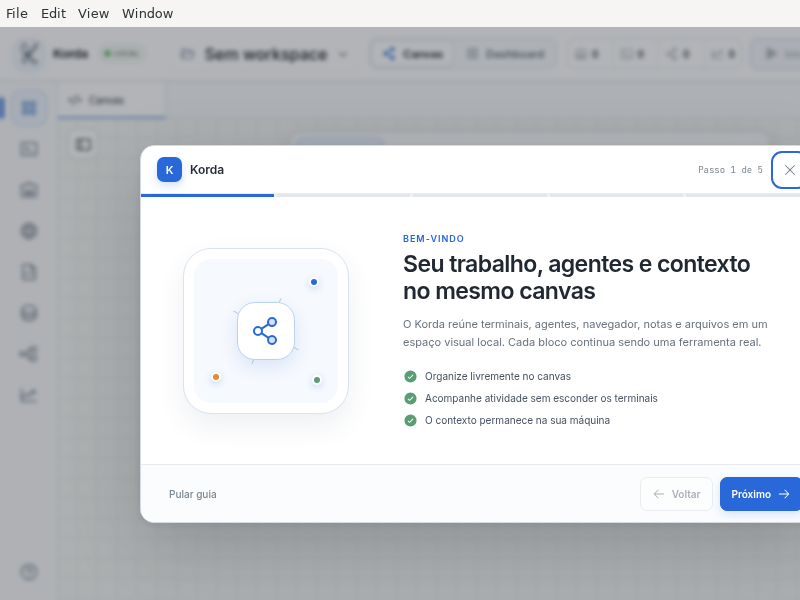Image resolution: width=800 pixels, height=600 pixels.
Task: Click the Próximo button
Action: coord(760,494)
